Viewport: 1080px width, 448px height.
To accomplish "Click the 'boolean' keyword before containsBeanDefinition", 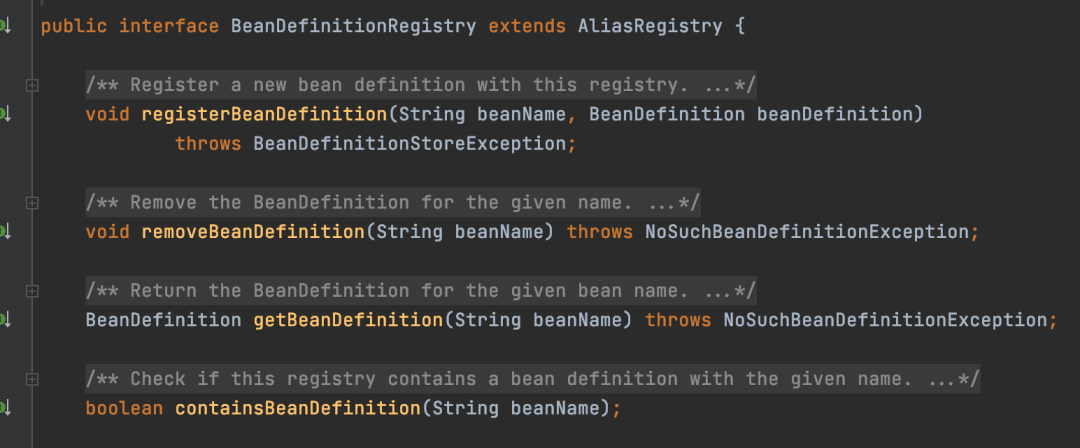I will point(124,409).
